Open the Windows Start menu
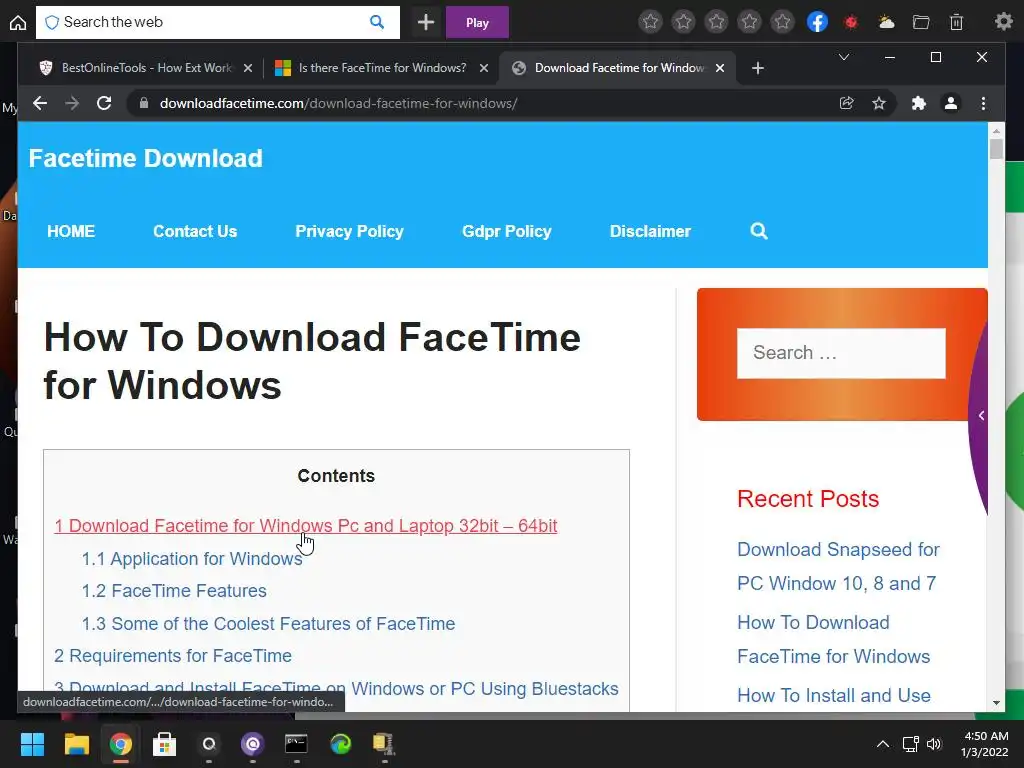Image resolution: width=1024 pixels, height=768 pixels. [x=32, y=744]
